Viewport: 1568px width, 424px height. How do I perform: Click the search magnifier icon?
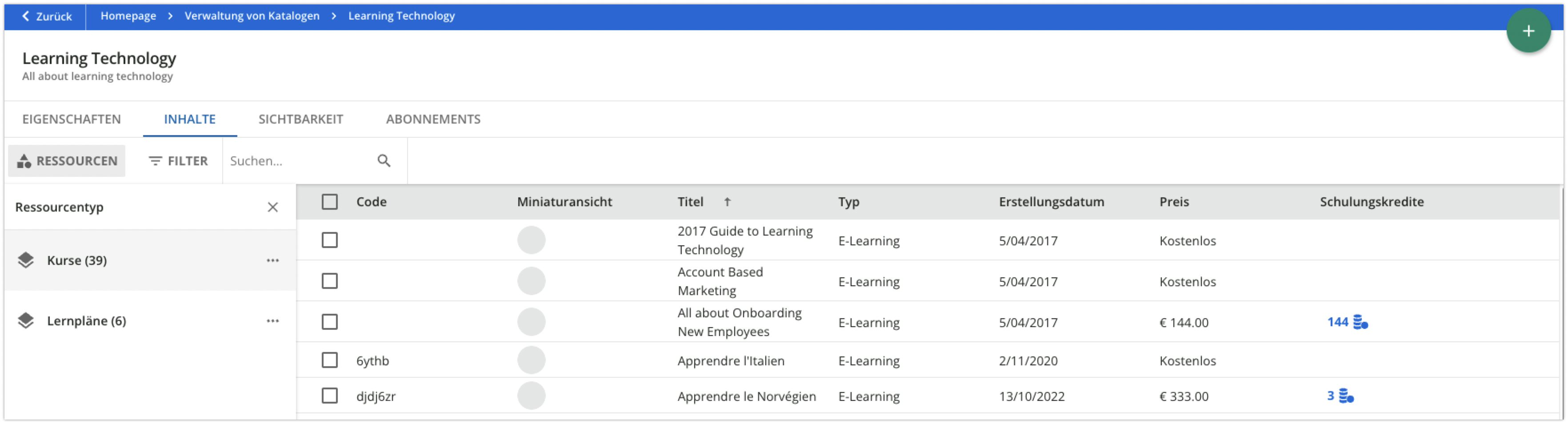(384, 160)
